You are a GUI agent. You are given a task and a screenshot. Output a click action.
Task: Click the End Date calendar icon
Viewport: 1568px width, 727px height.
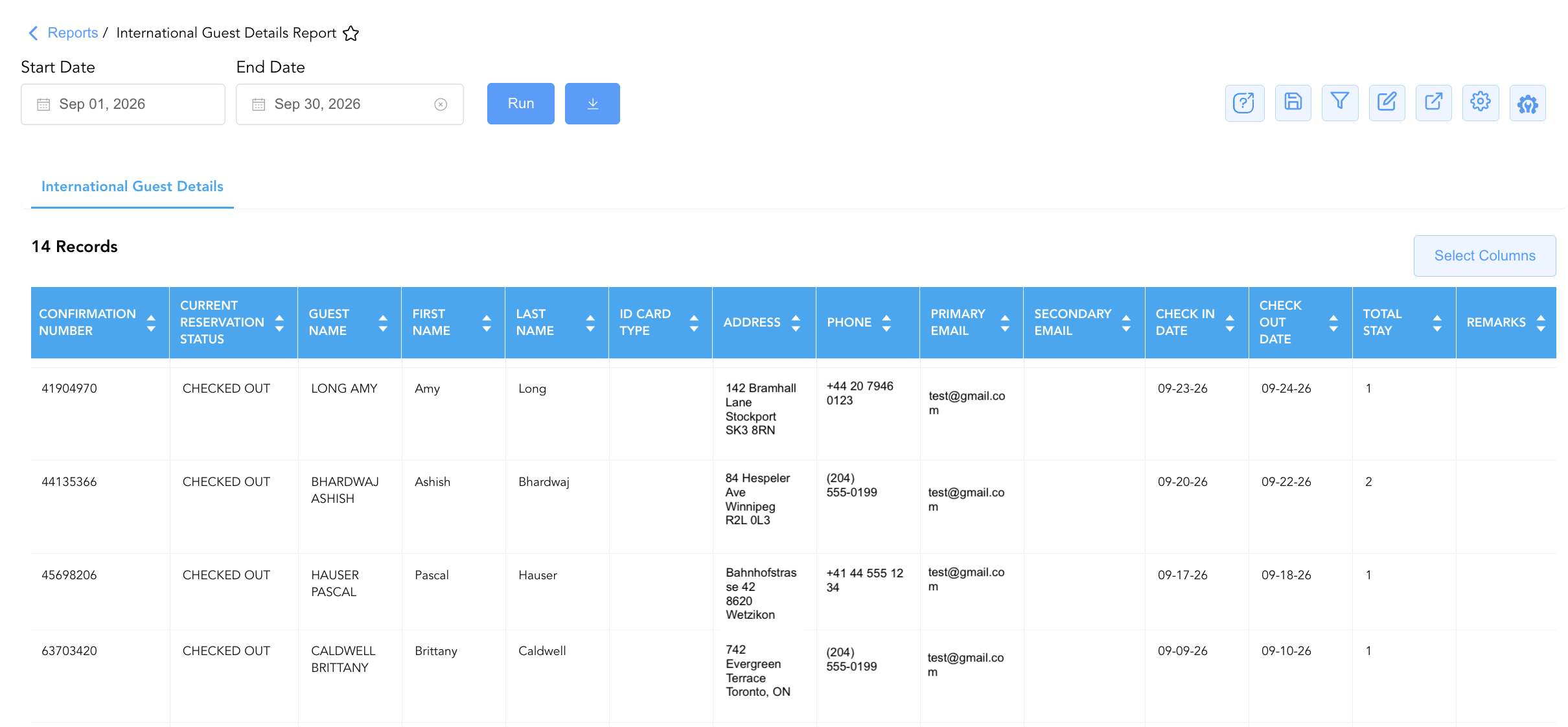point(259,104)
